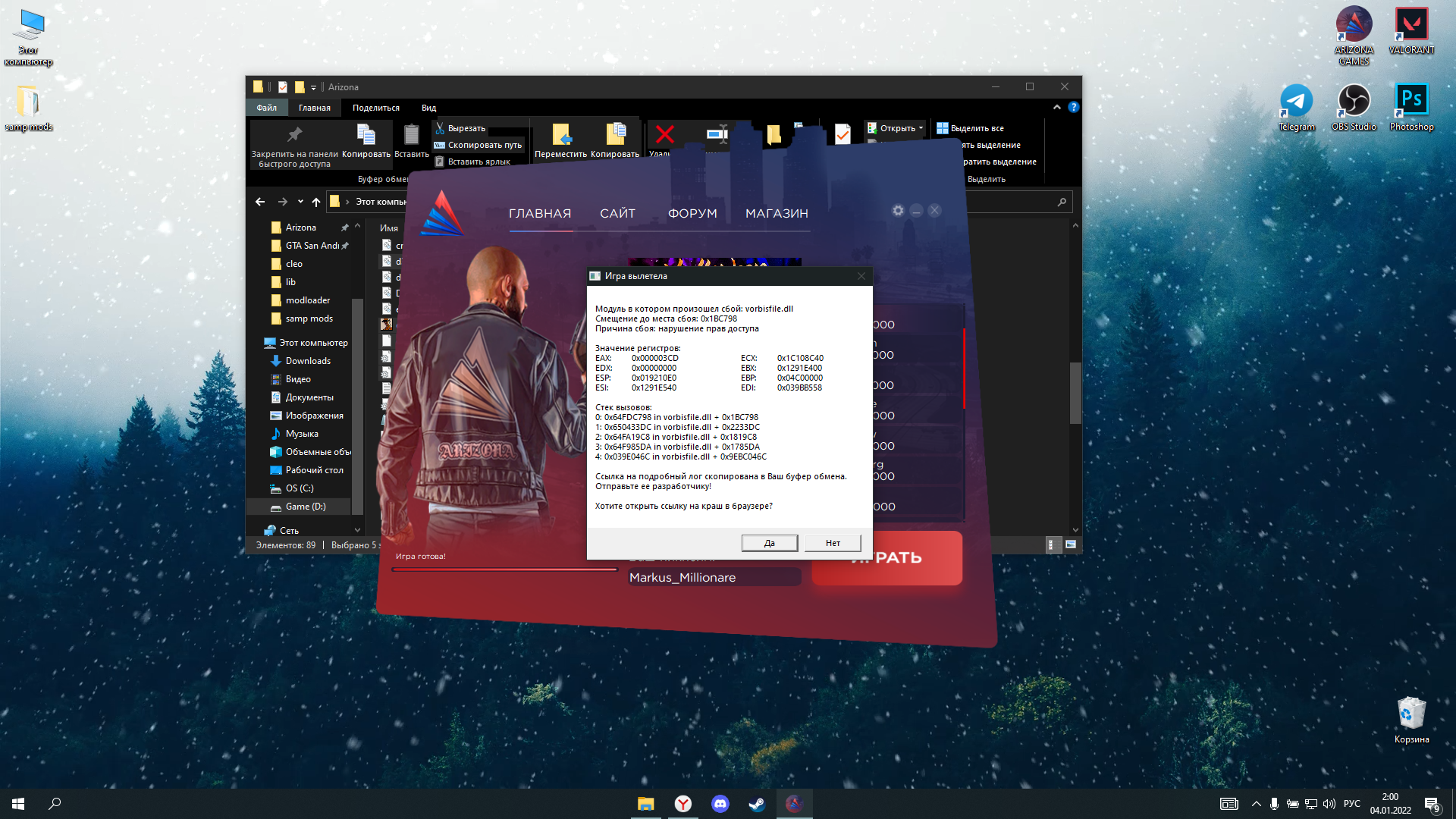This screenshot has height=819, width=1456.
Task: Click the properties checkmark ribbon icon
Action: pyautogui.click(x=842, y=134)
